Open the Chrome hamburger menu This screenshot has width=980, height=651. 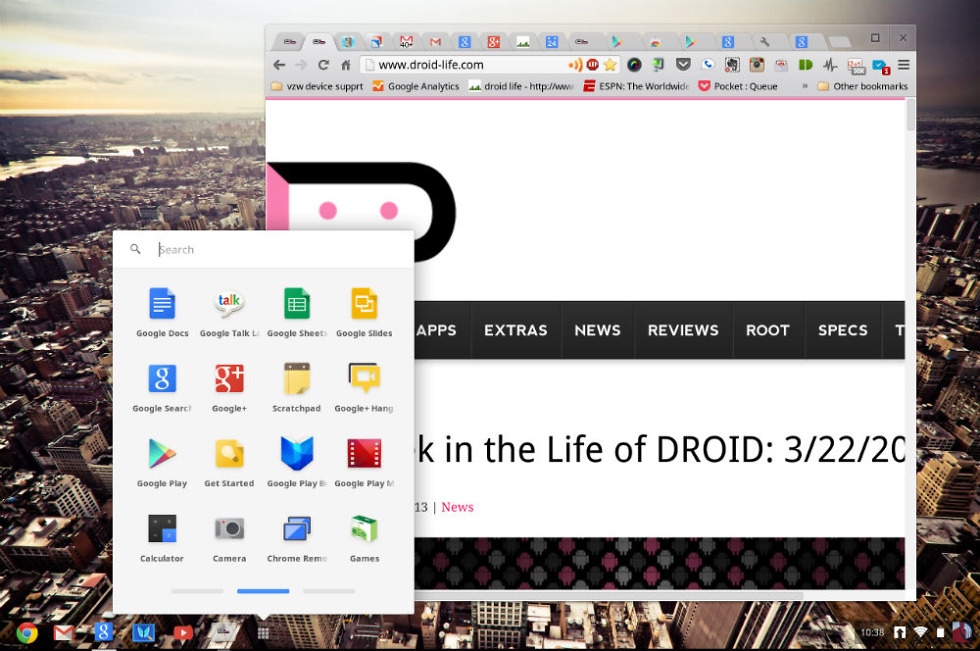pos(903,65)
